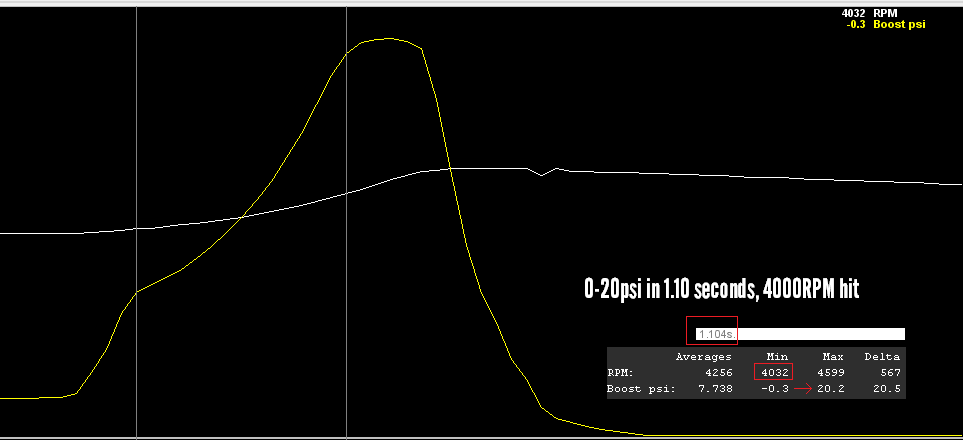The height and width of the screenshot is (440, 963).
Task: Select the left vertical cursor line
Action: click(136, 200)
